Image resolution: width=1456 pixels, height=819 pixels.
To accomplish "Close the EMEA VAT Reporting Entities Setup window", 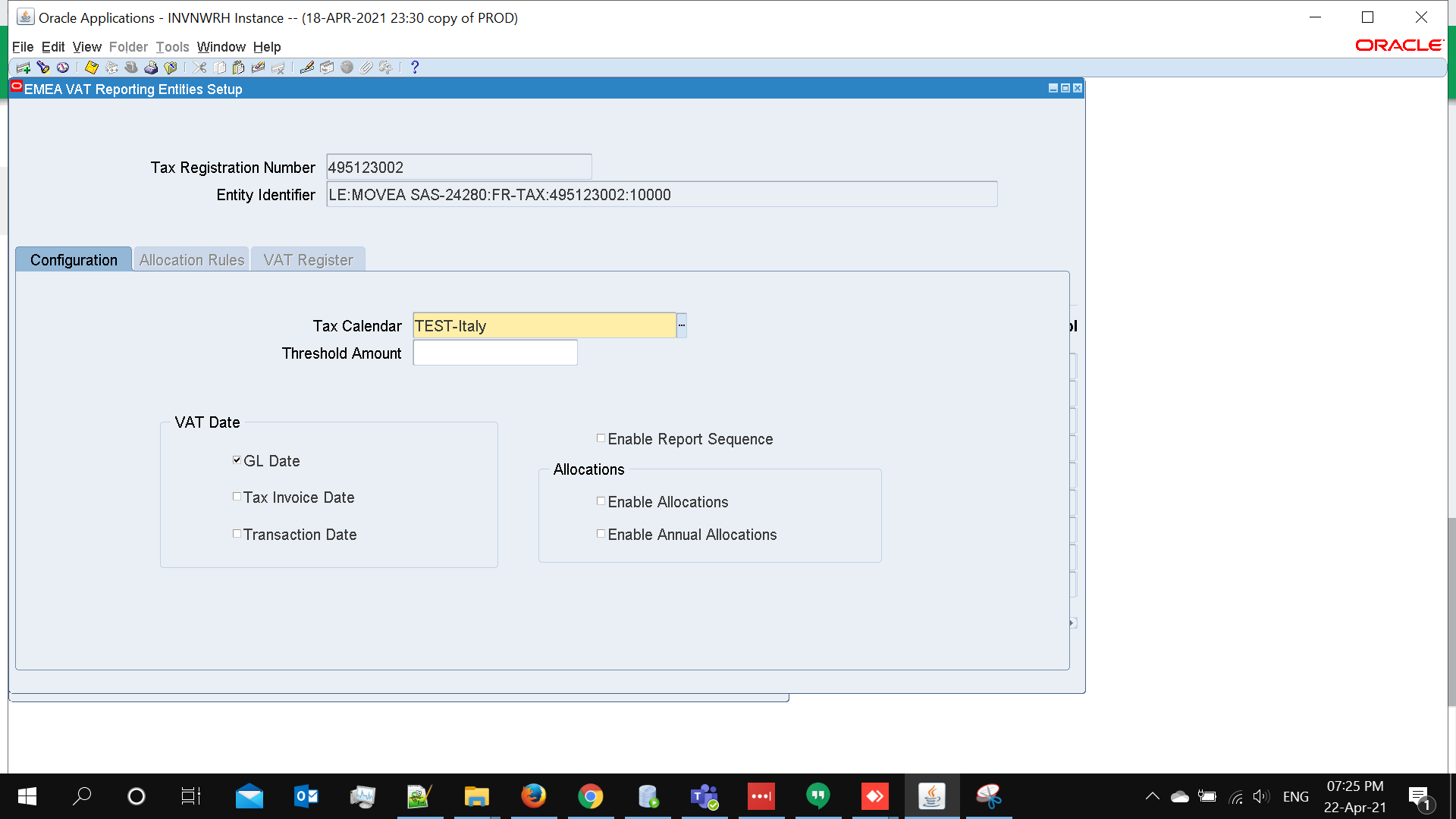I will pyautogui.click(x=1078, y=89).
